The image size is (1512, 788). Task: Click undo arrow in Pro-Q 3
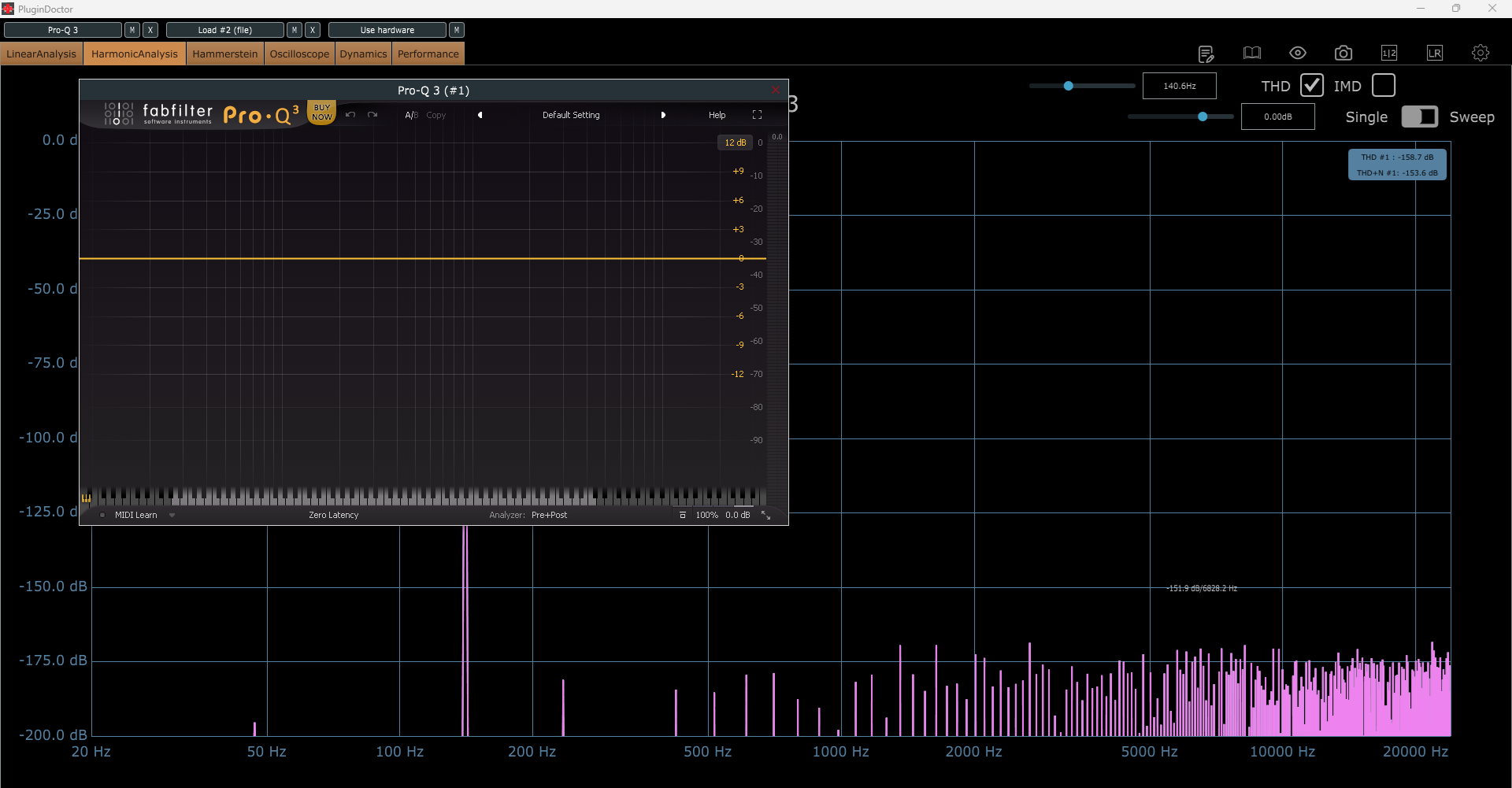click(x=350, y=115)
